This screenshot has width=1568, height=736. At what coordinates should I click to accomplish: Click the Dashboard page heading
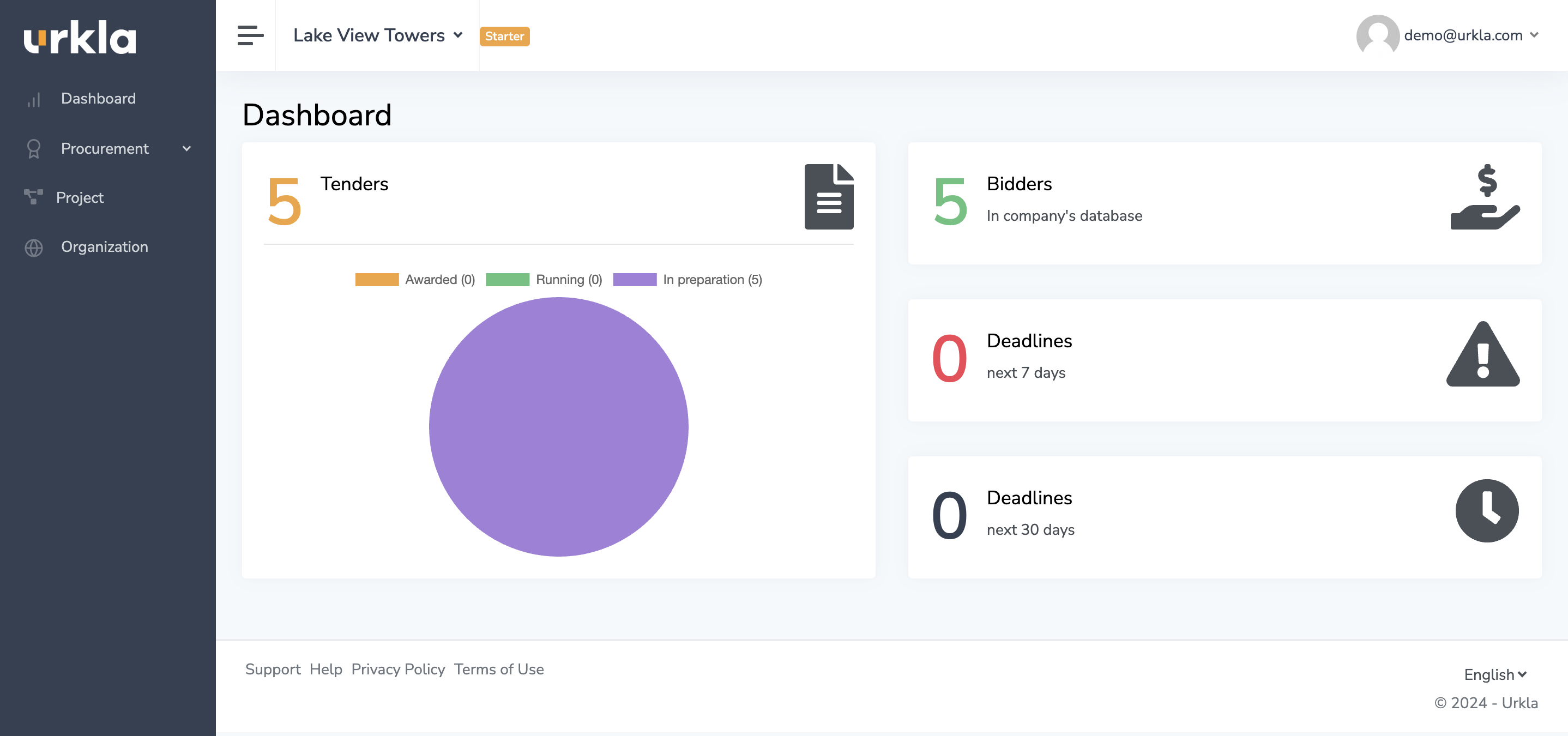click(x=317, y=115)
